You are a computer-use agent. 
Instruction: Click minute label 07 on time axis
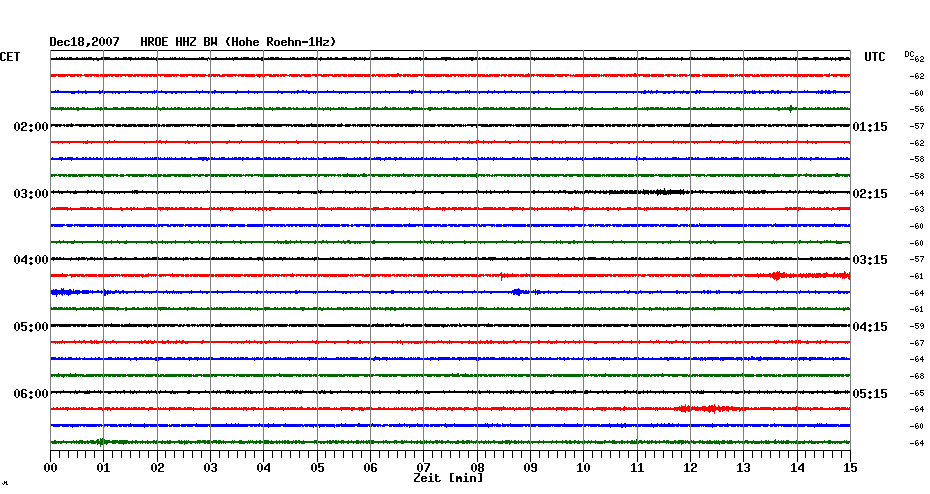tap(423, 467)
